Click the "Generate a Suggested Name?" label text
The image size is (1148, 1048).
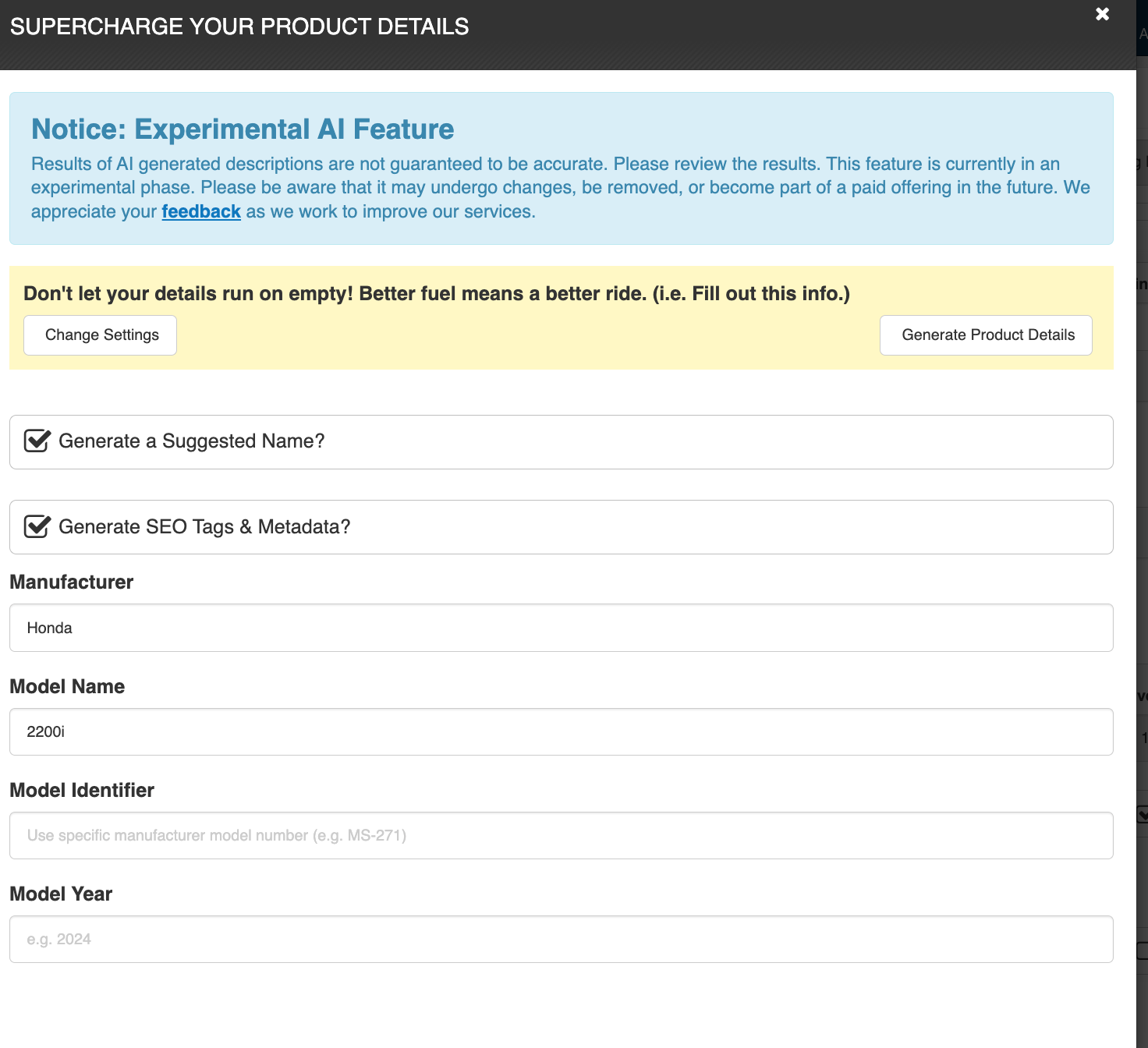coord(192,441)
